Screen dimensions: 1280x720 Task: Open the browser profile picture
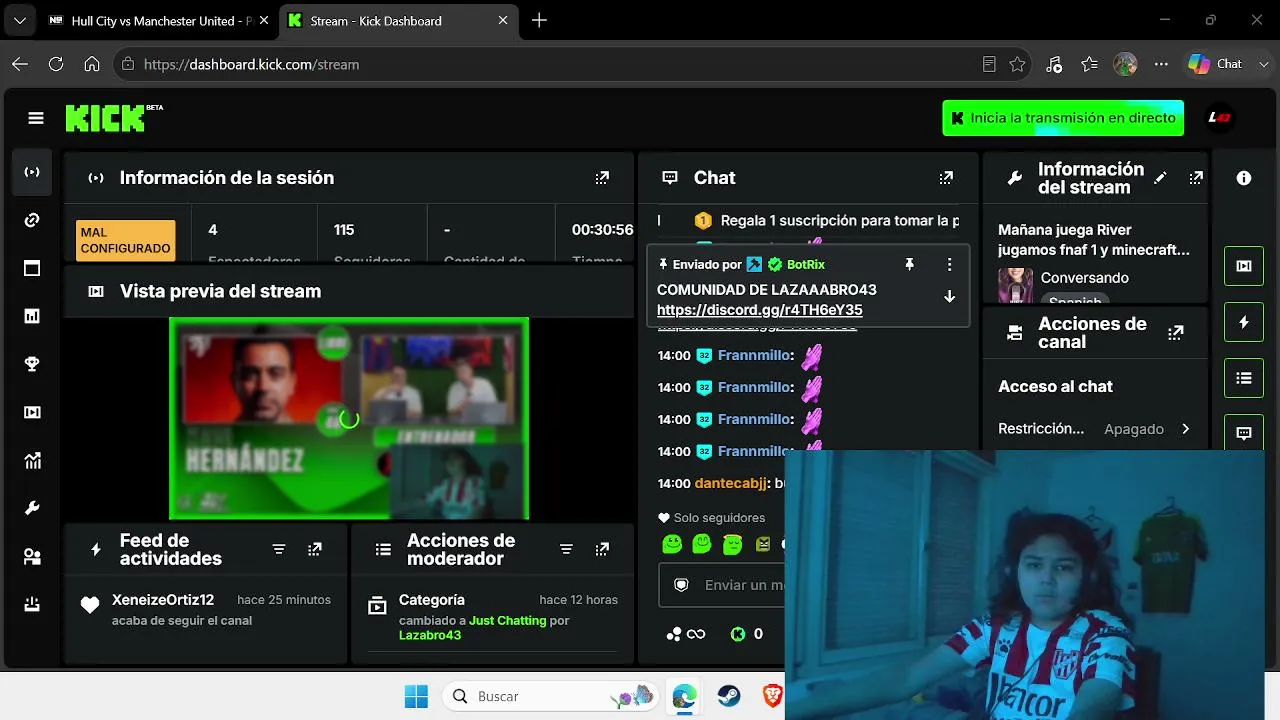click(1125, 64)
